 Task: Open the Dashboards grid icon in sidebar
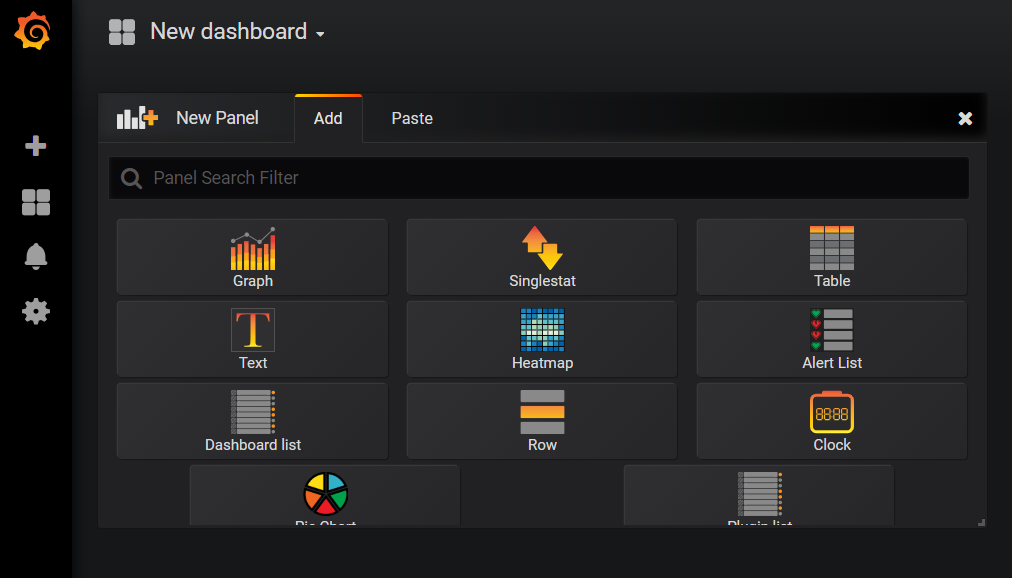tap(35, 202)
